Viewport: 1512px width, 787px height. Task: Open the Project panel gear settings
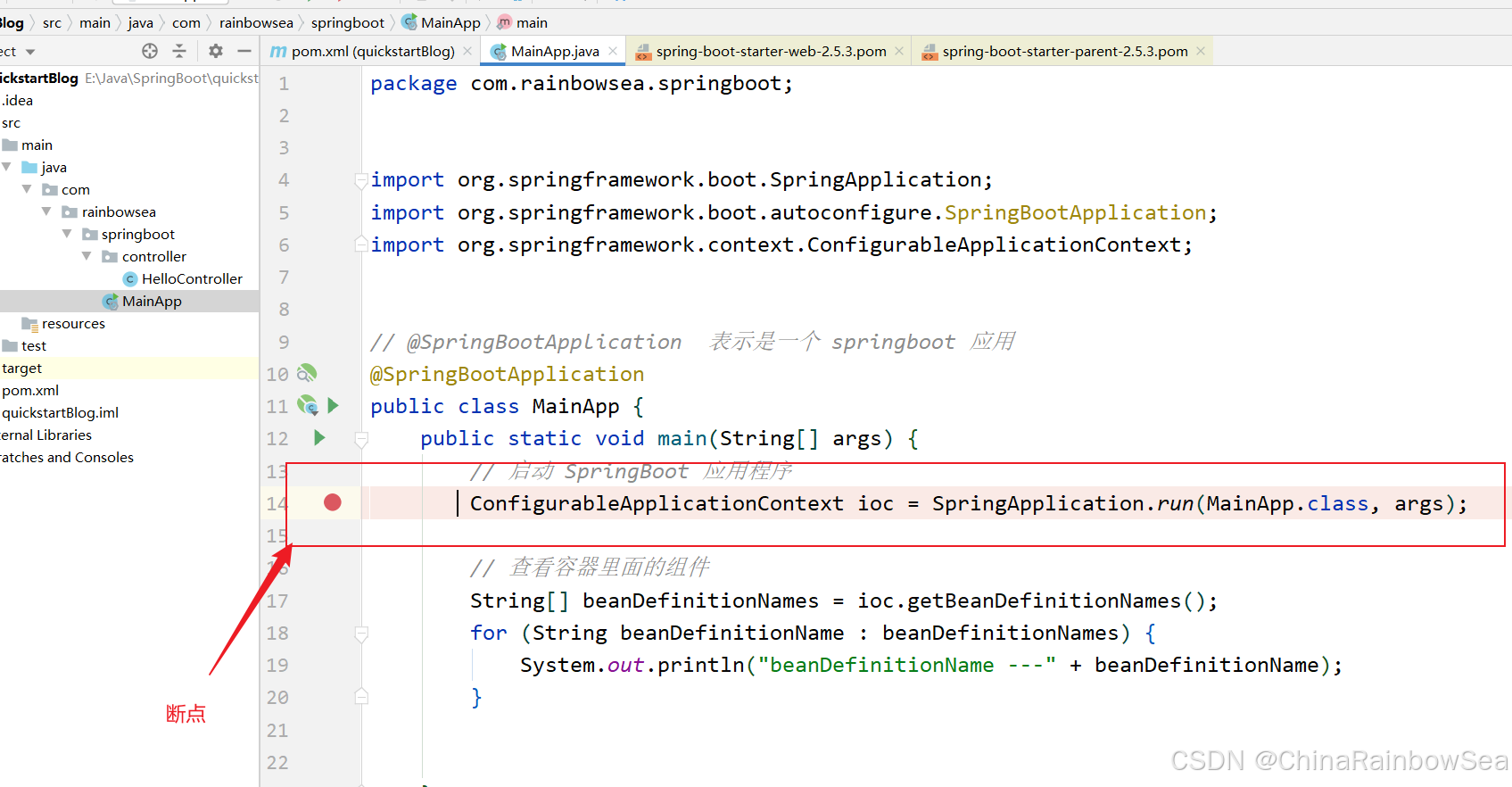(215, 51)
